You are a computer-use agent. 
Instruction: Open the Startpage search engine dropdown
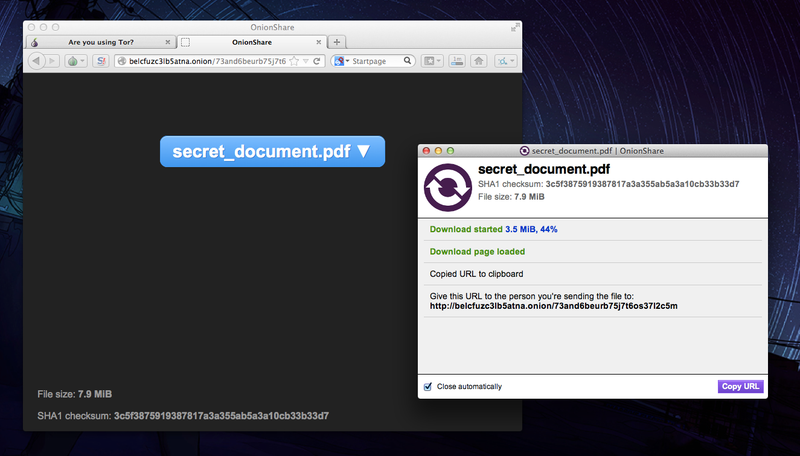tap(341, 61)
